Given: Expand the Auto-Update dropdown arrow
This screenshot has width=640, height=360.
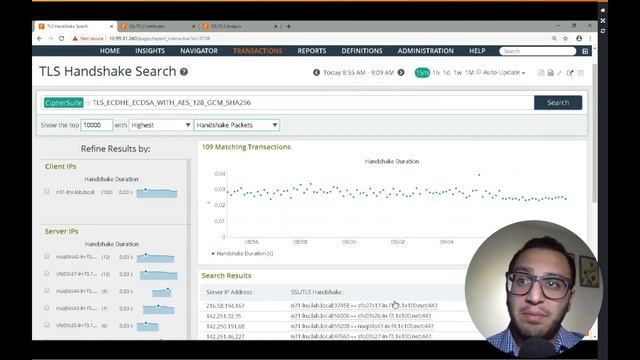Looking at the screenshot, I should click(524, 73).
